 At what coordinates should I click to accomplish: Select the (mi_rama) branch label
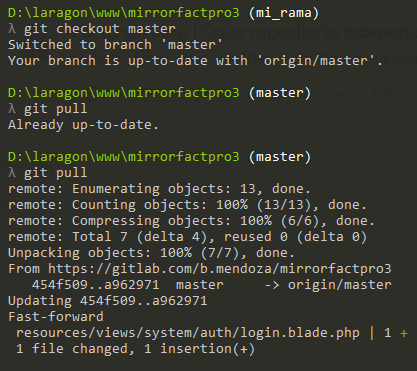click(x=284, y=13)
